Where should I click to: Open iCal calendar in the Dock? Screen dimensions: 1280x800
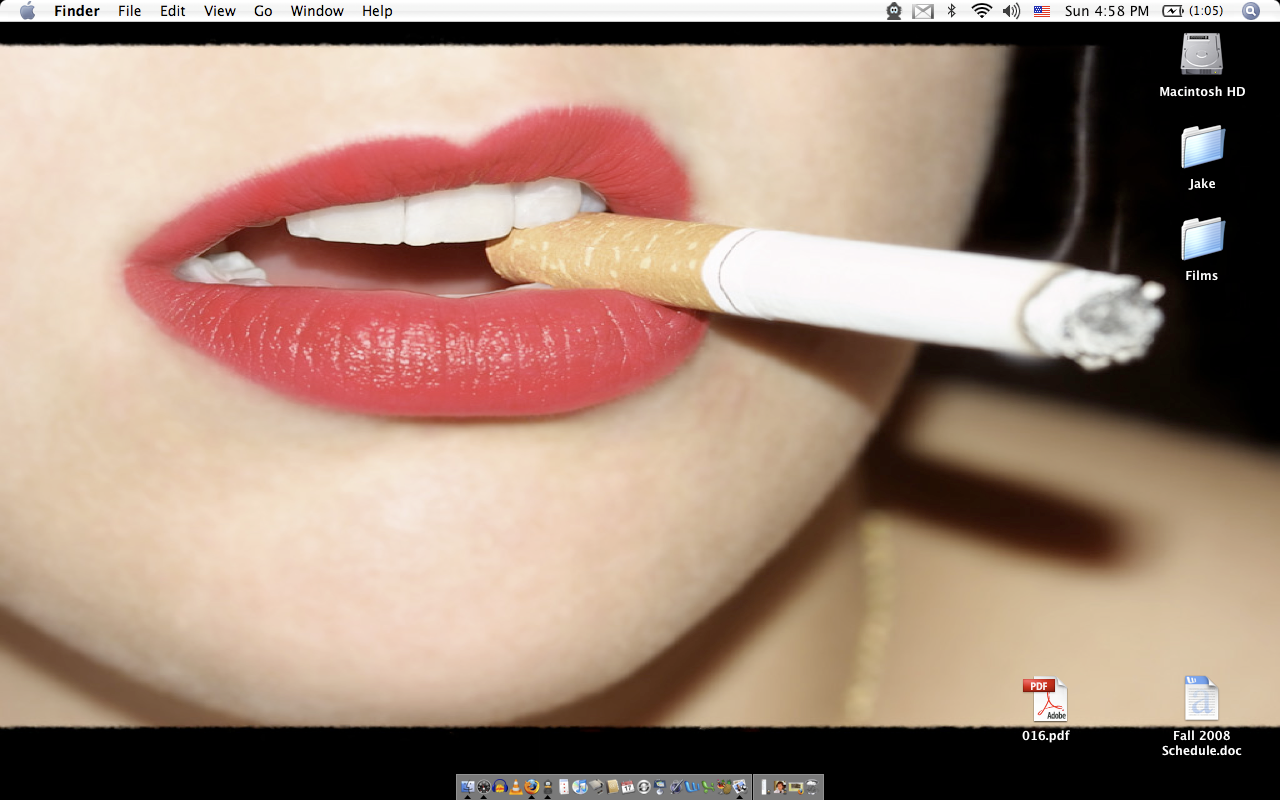(628, 787)
